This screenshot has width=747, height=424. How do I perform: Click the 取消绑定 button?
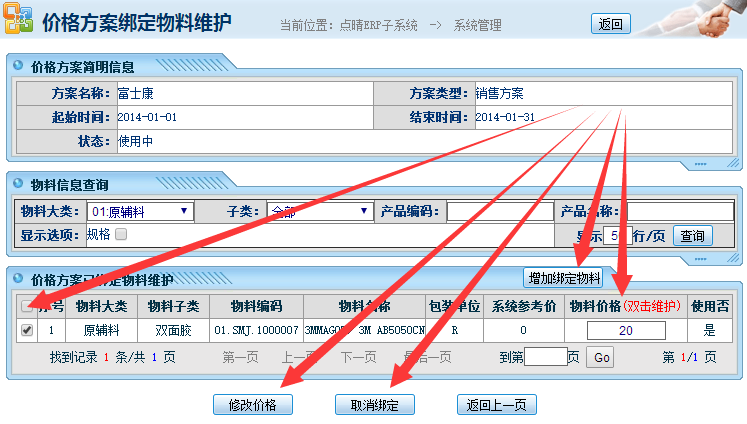click(374, 404)
